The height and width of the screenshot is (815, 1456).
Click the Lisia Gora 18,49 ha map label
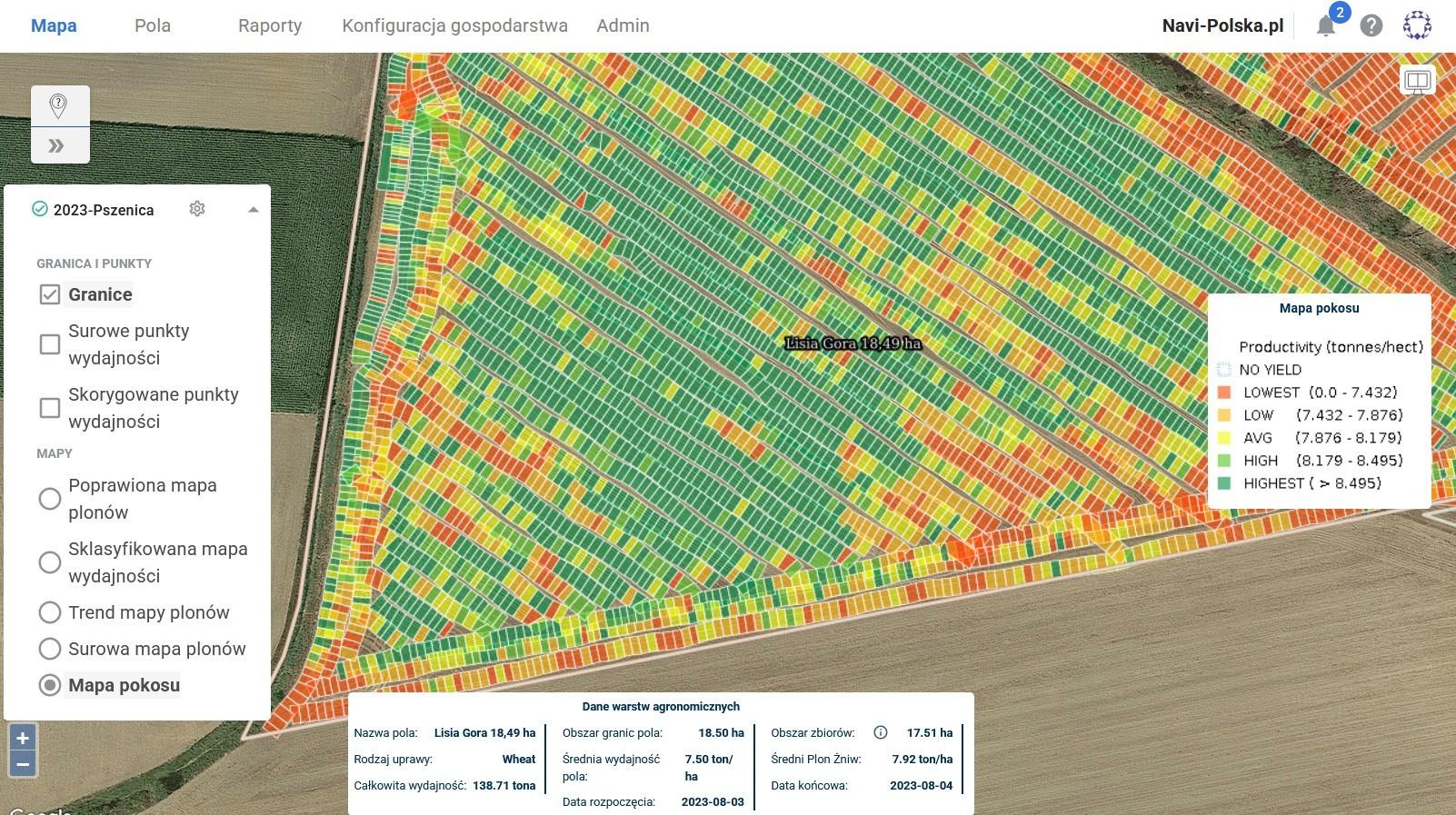(x=853, y=343)
